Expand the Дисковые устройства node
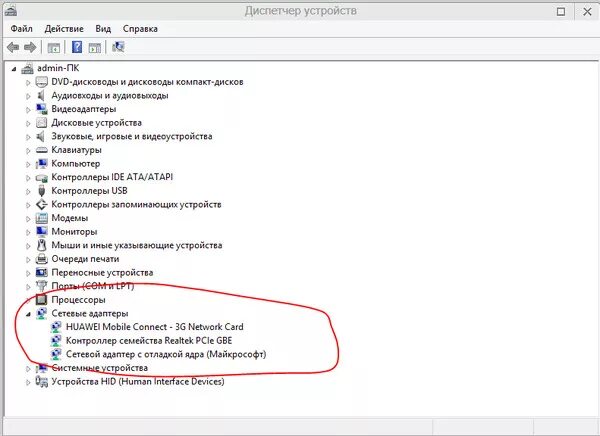The height and width of the screenshot is (436, 600). pyautogui.click(x=28, y=124)
